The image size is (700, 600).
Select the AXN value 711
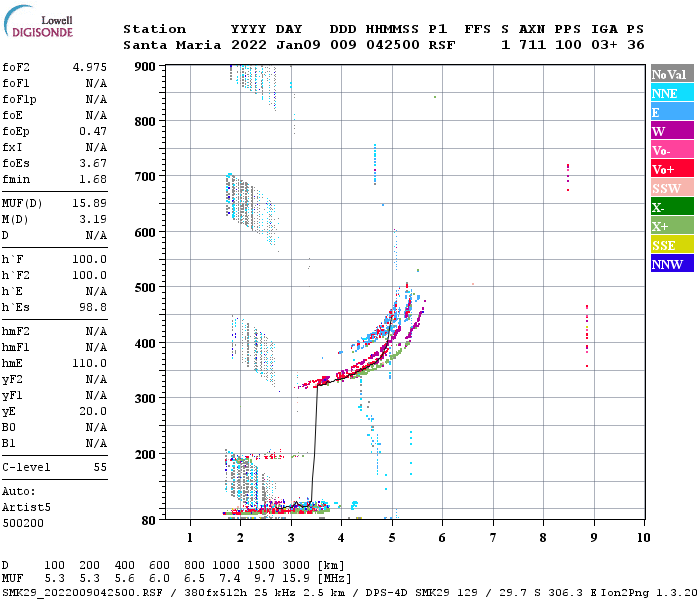tap(532, 45)
